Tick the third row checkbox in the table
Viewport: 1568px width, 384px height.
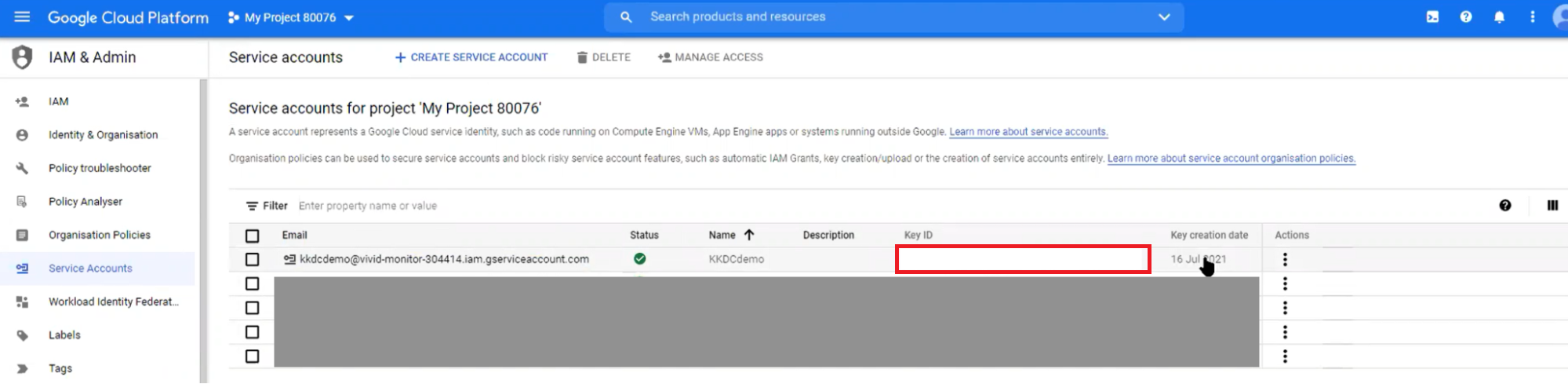click(252, 308)
